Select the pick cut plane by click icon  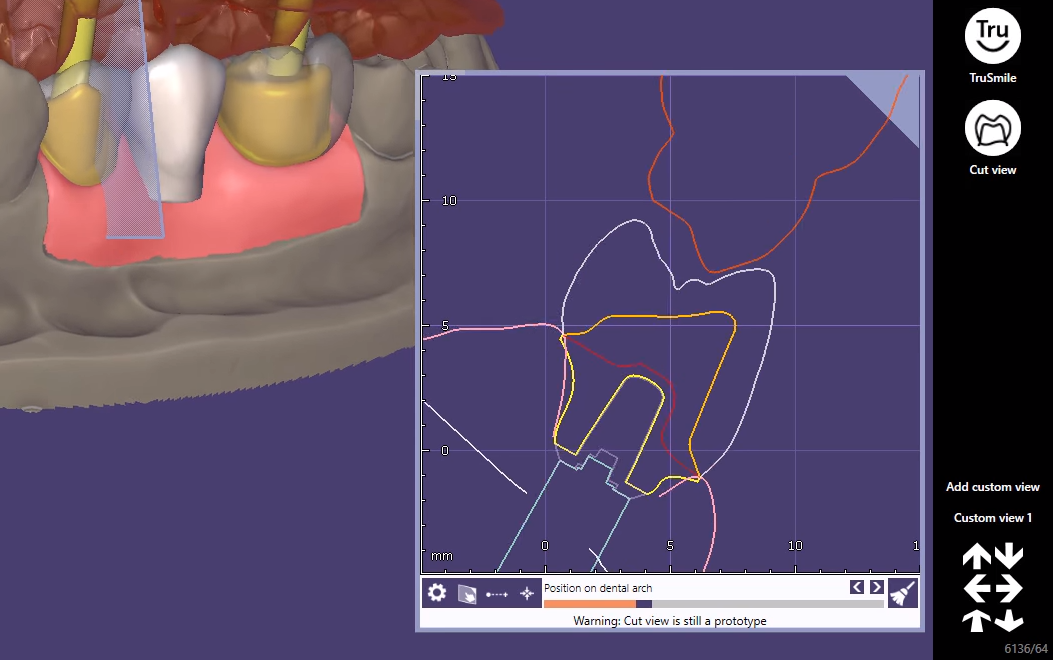click(x=466, y=593)
